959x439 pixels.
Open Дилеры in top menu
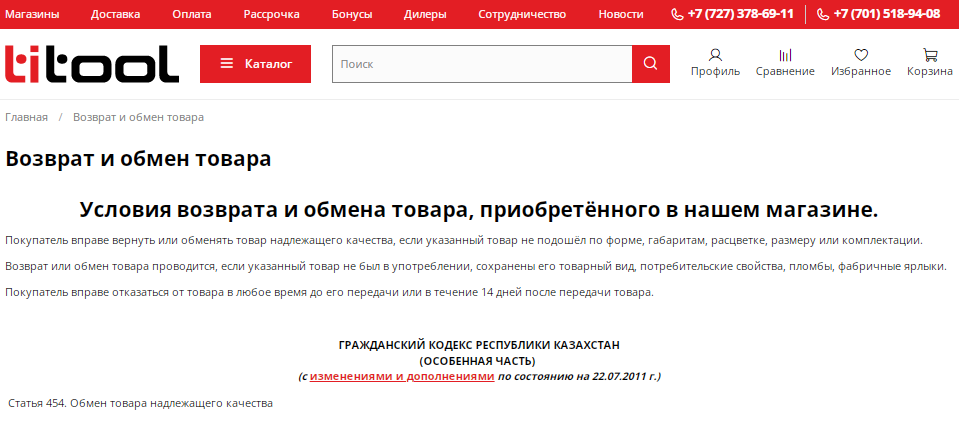425,14
